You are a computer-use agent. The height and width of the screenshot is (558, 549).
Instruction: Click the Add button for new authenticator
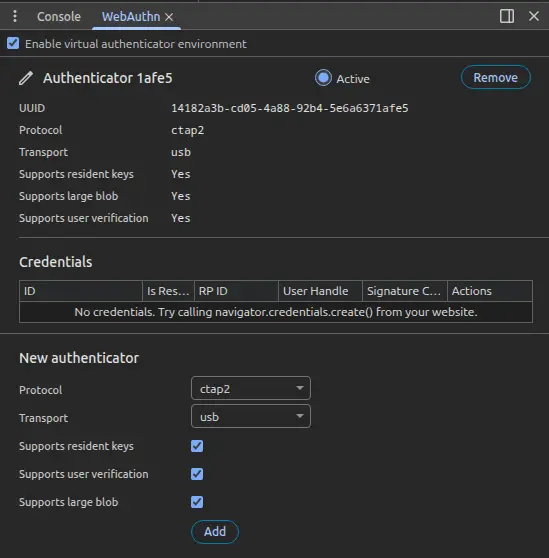215,532
